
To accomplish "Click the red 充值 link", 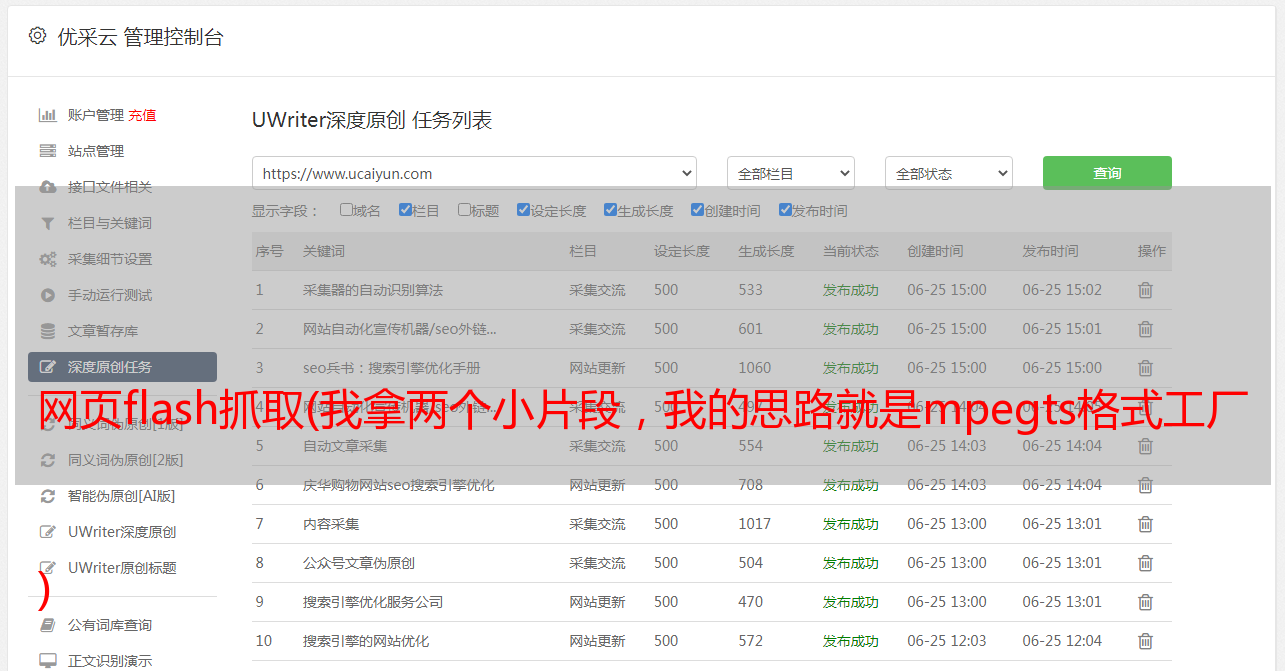I will pyautogui.click(x=142, y=115).
